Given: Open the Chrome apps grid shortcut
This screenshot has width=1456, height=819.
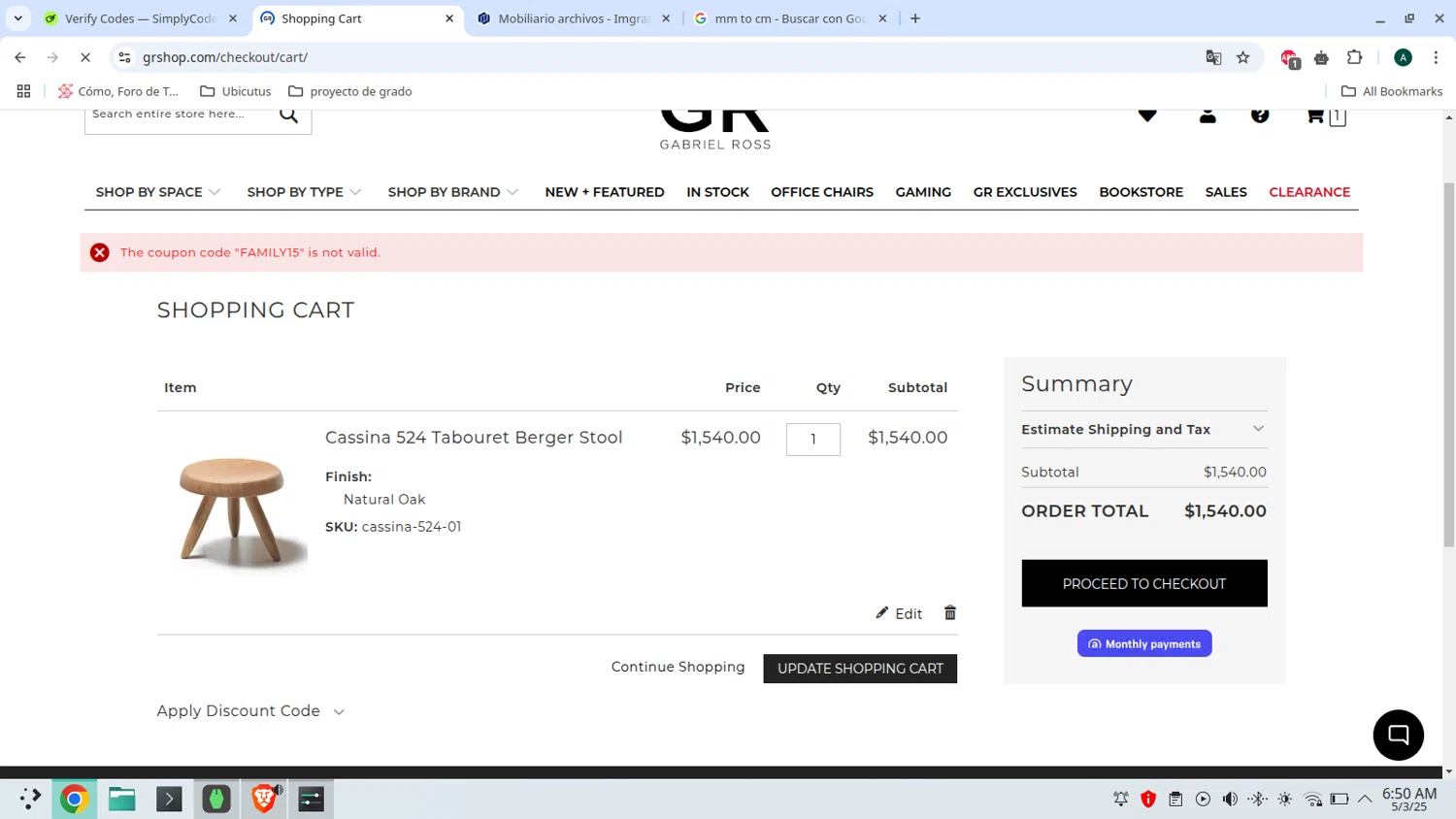Looking at the screenshot, I should [x=23, y=91].
